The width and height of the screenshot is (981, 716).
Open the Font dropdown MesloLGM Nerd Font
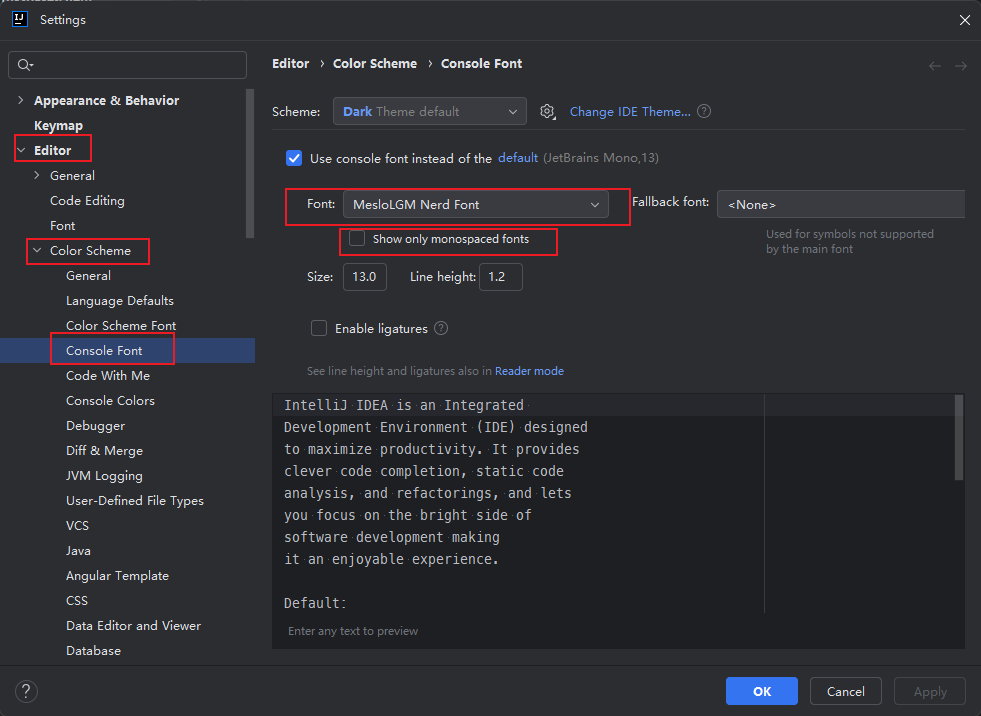[x=475, y=205]
